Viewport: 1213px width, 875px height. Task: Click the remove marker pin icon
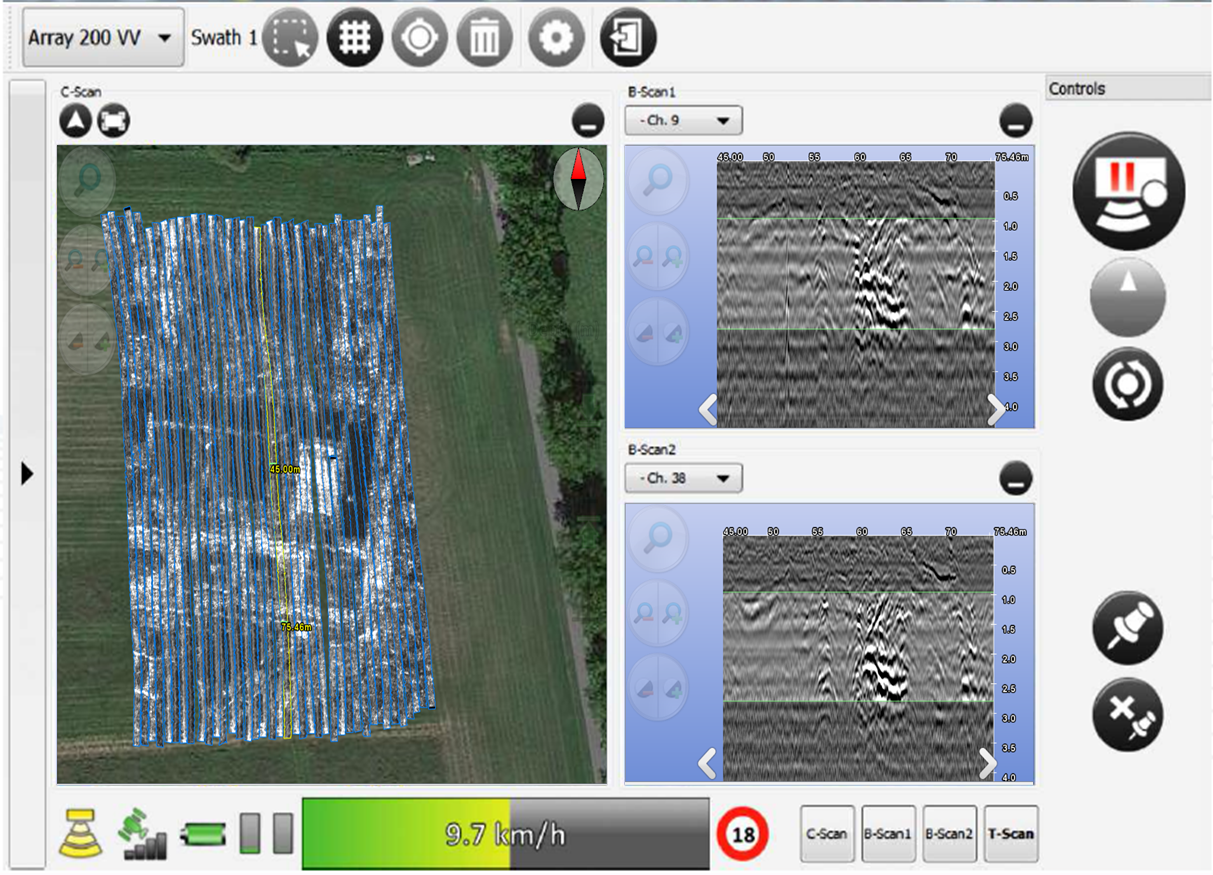pos(1128,715)
